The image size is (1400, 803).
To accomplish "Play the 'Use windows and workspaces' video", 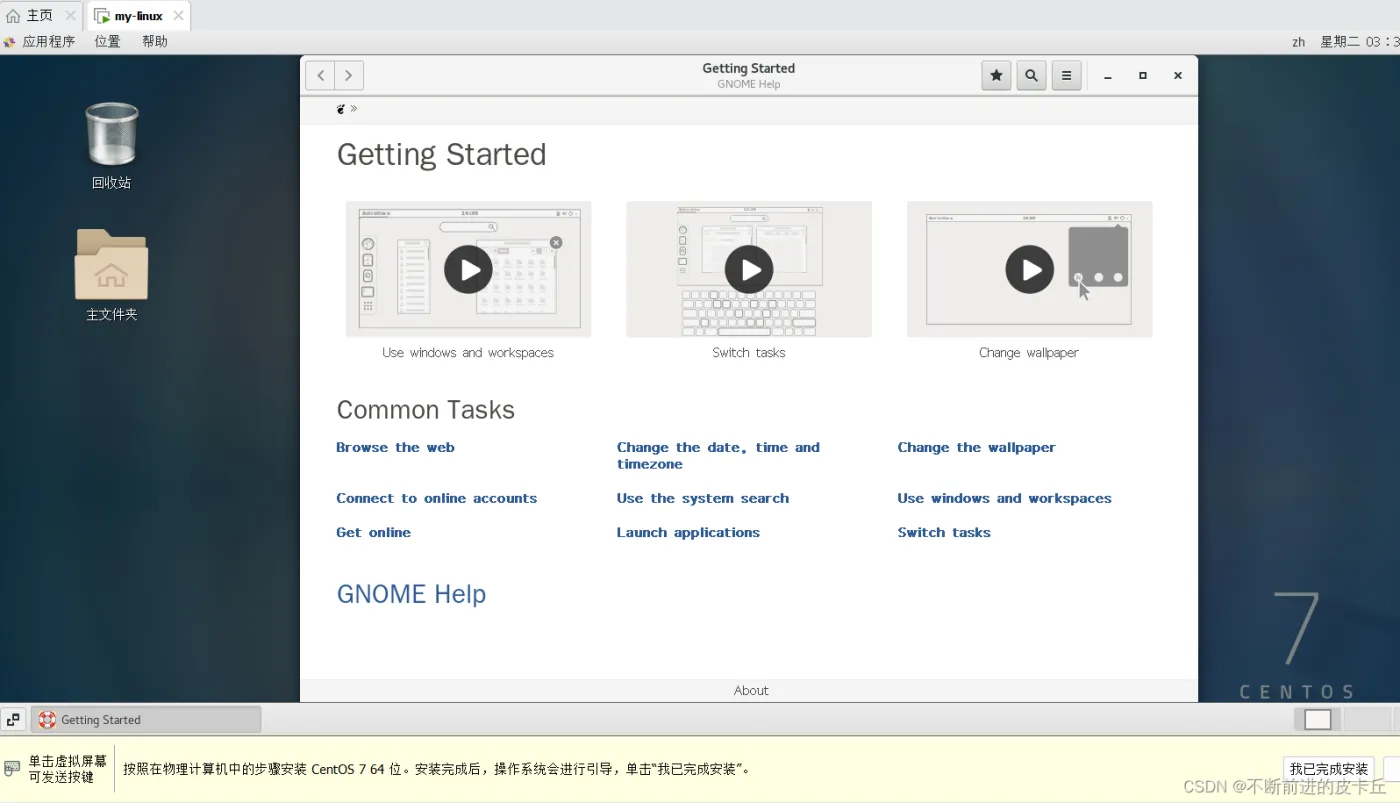I will point(468,269).
